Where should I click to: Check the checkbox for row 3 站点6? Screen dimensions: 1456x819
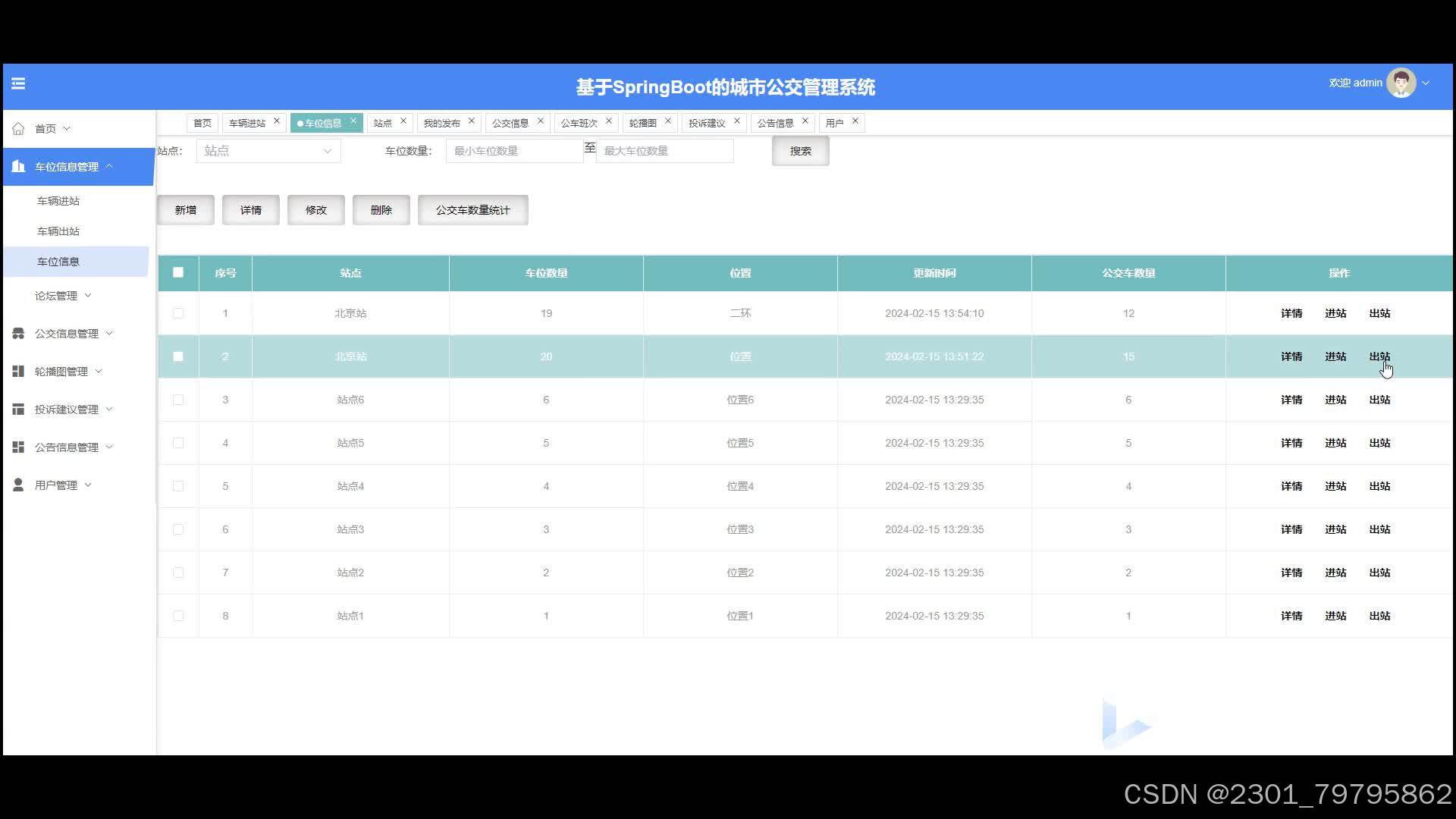(x=178, y=400)
